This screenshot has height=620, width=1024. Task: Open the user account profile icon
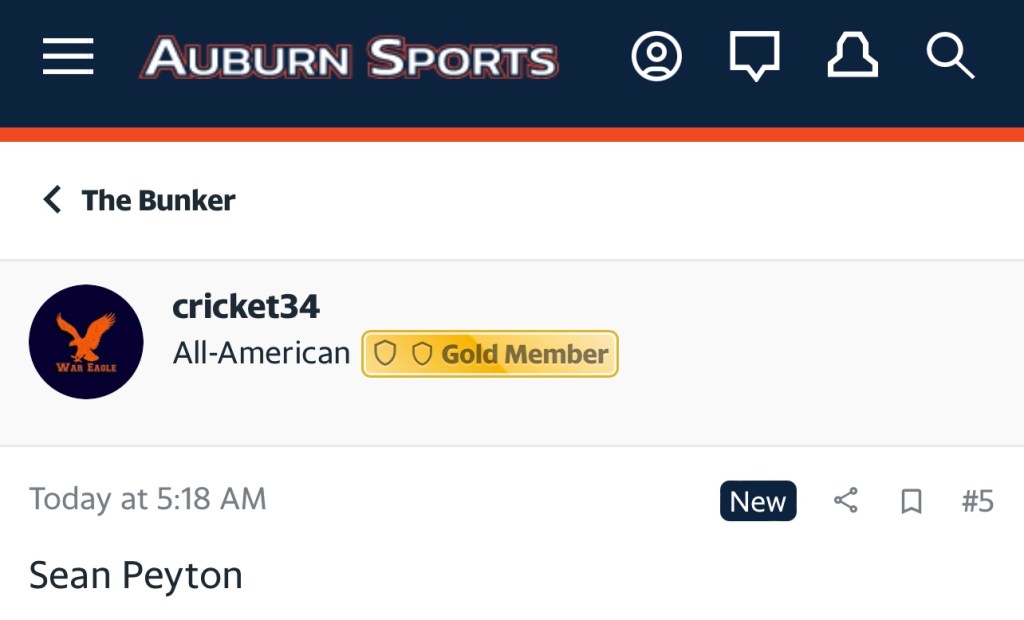(x=656, y=57)
